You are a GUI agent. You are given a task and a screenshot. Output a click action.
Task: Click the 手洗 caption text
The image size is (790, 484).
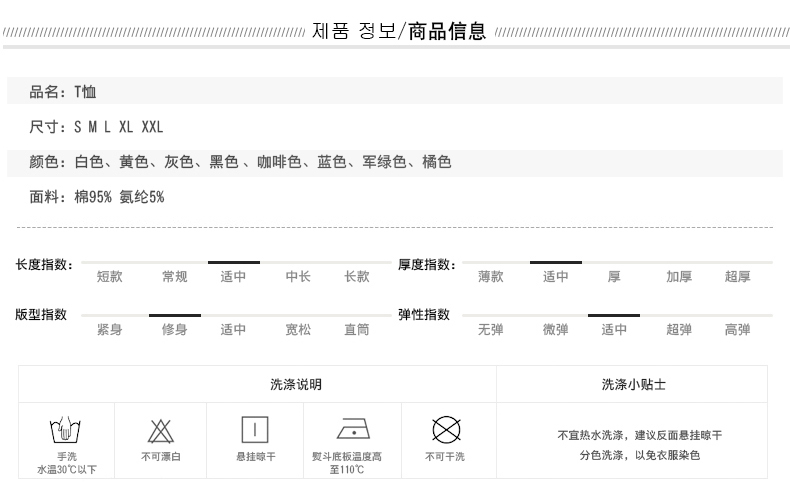tap(67, 456)
